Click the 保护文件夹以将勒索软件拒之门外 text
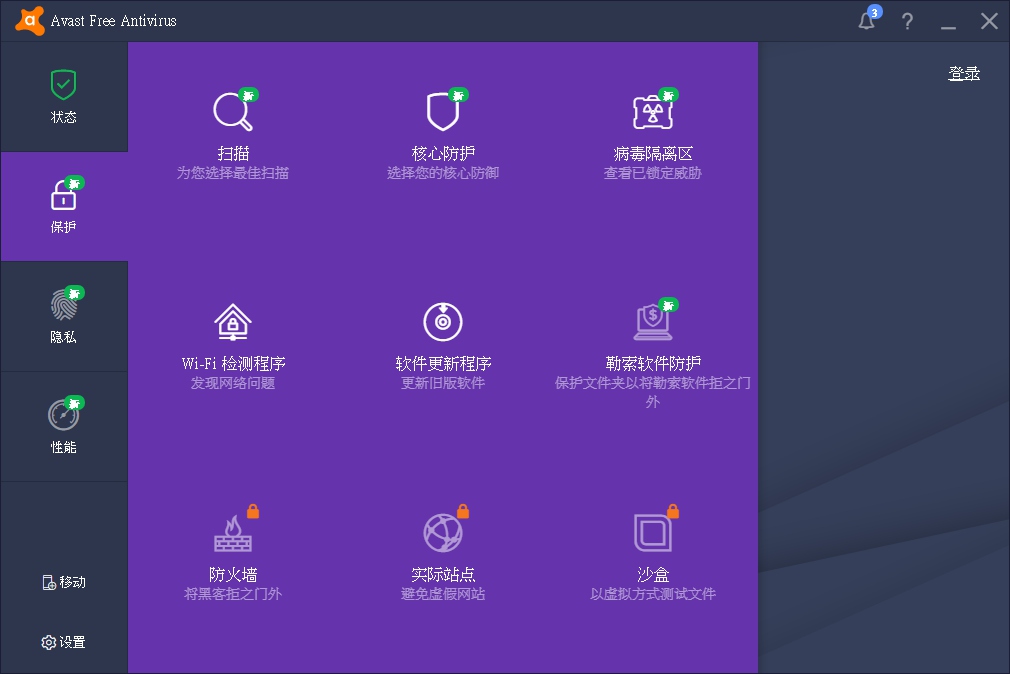 653,392
